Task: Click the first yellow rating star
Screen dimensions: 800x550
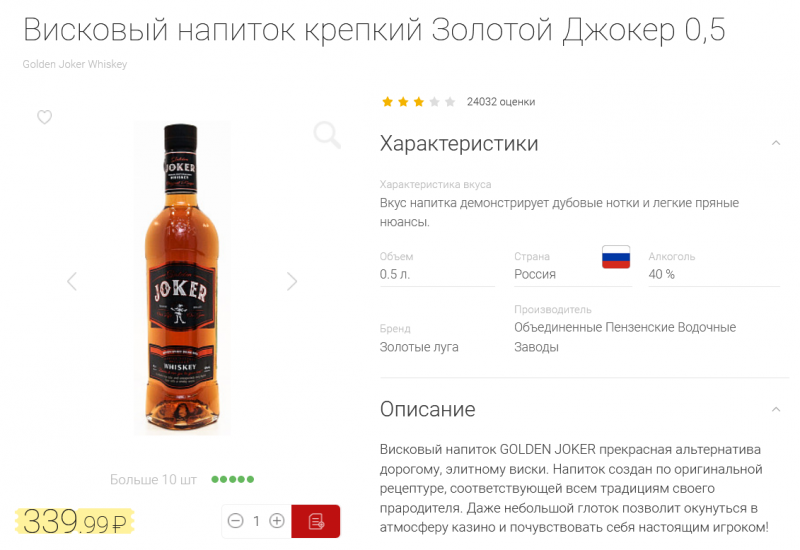Action: [x=387, y=102]
